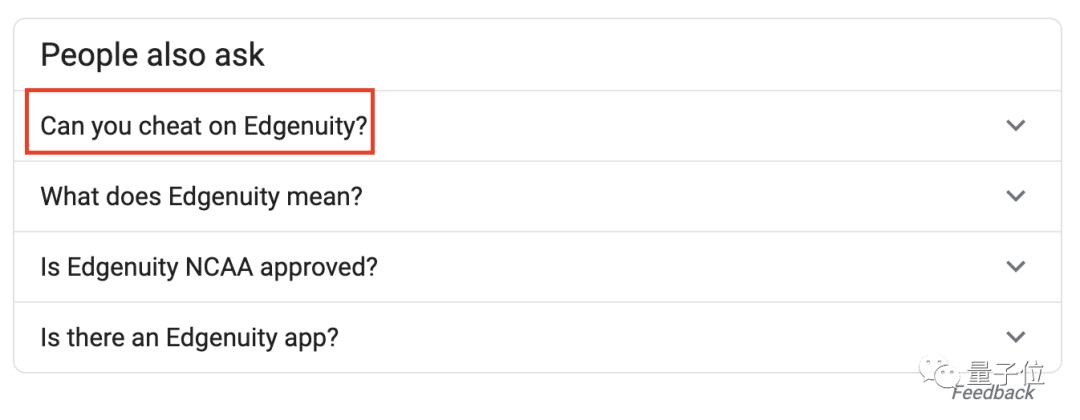Click empty space in the NCAA approved row
1080x420 pixels.
[x=680, y=267]
